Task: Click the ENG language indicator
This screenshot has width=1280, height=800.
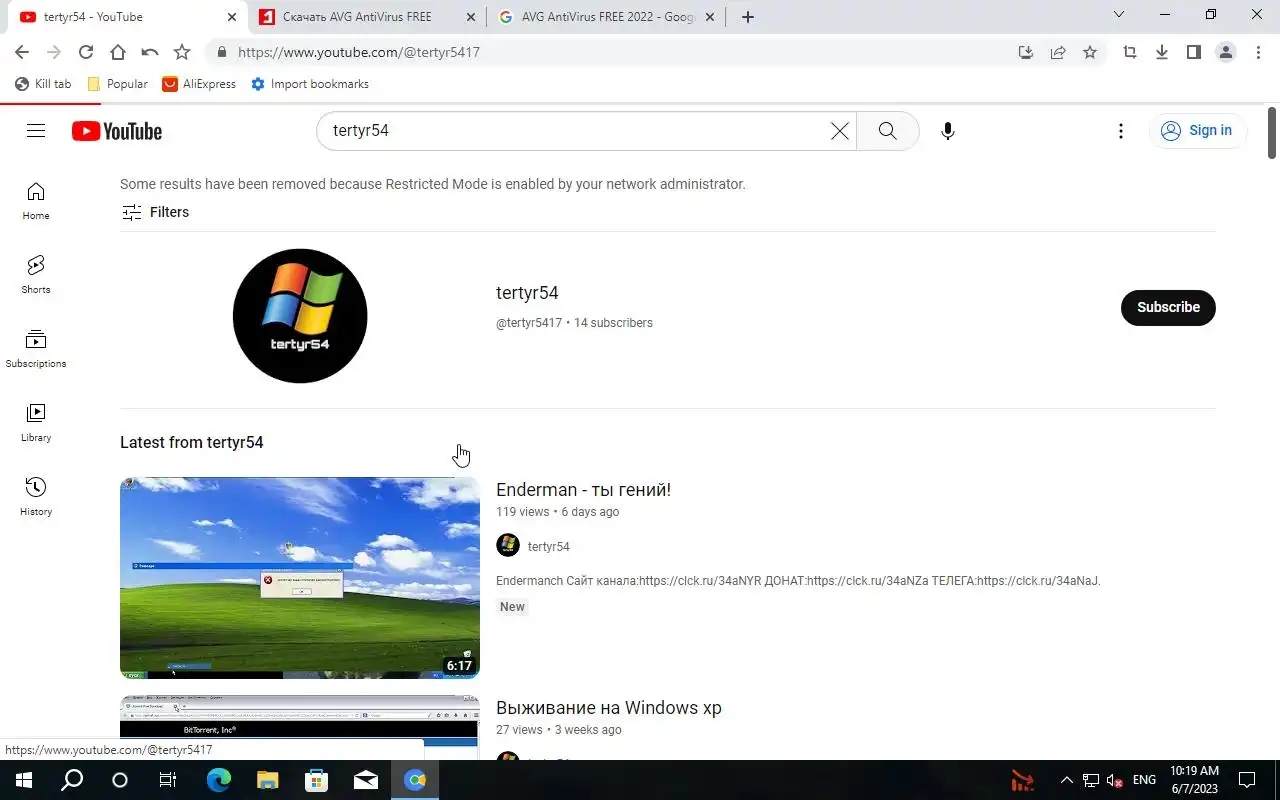Action: point(1144,780)
